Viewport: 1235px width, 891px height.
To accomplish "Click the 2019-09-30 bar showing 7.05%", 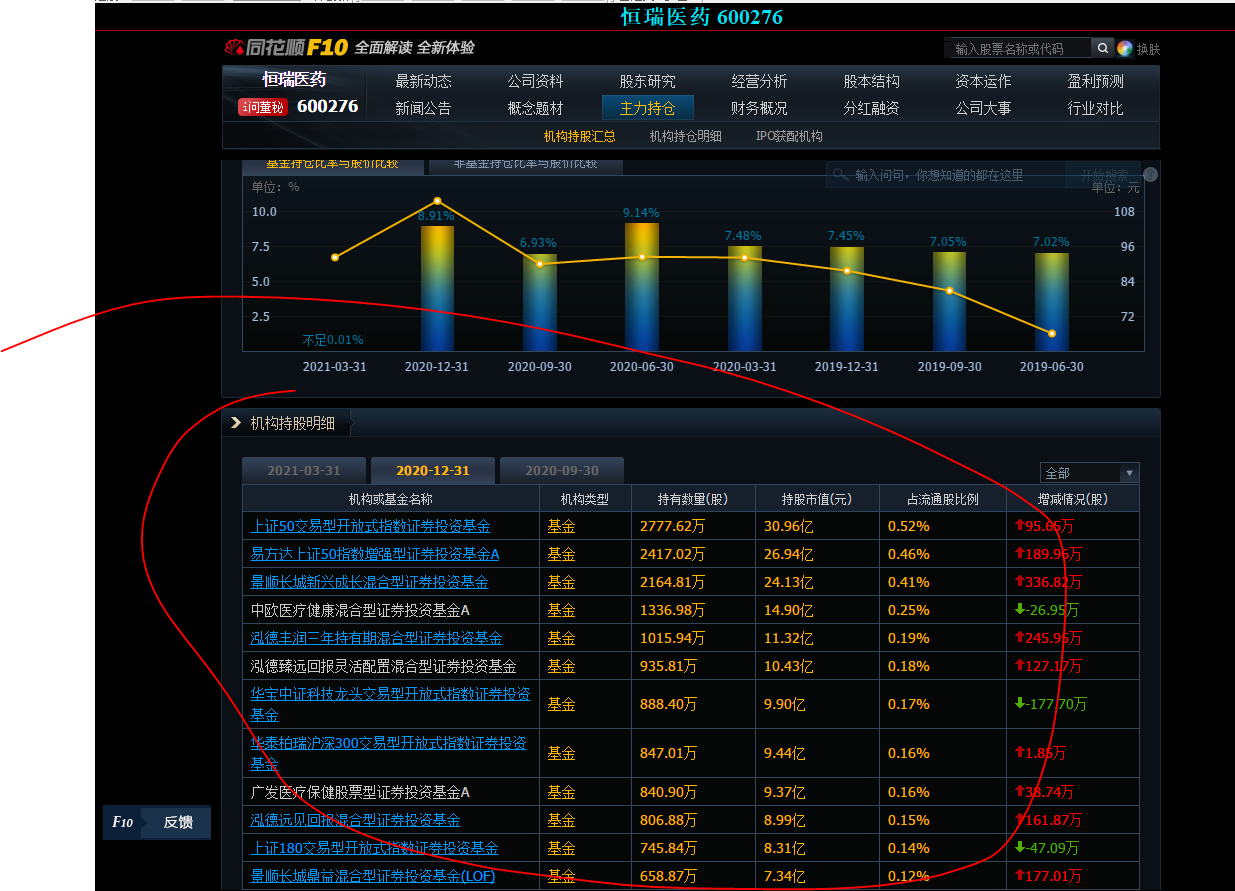I will (x=950, y=301).
